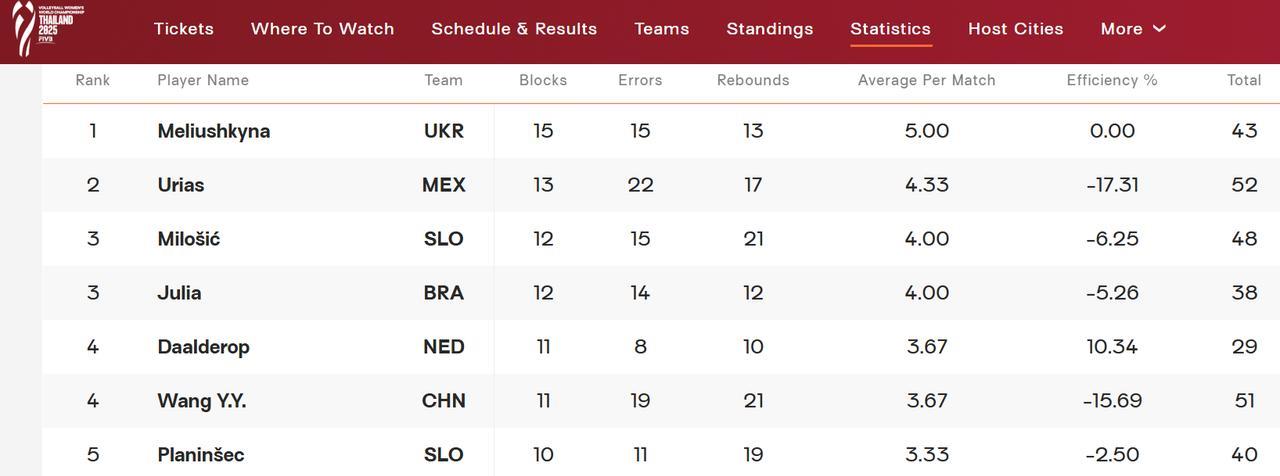Image resolution: width=1280 pixels, height=476 pixels.
Task: Click the FIVB Thailand 2025 logo
Action: [x=48, y=28]
